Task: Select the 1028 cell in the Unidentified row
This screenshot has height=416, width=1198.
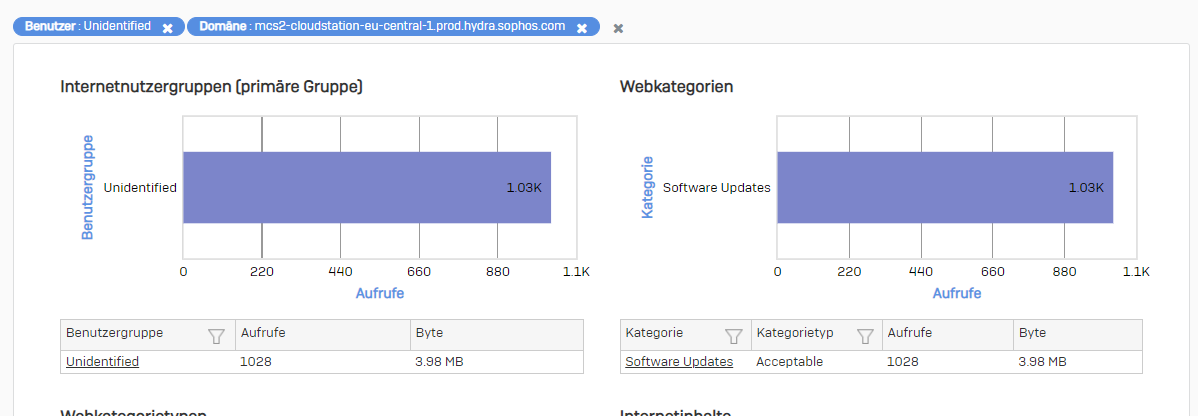Action: coord(256,362)
